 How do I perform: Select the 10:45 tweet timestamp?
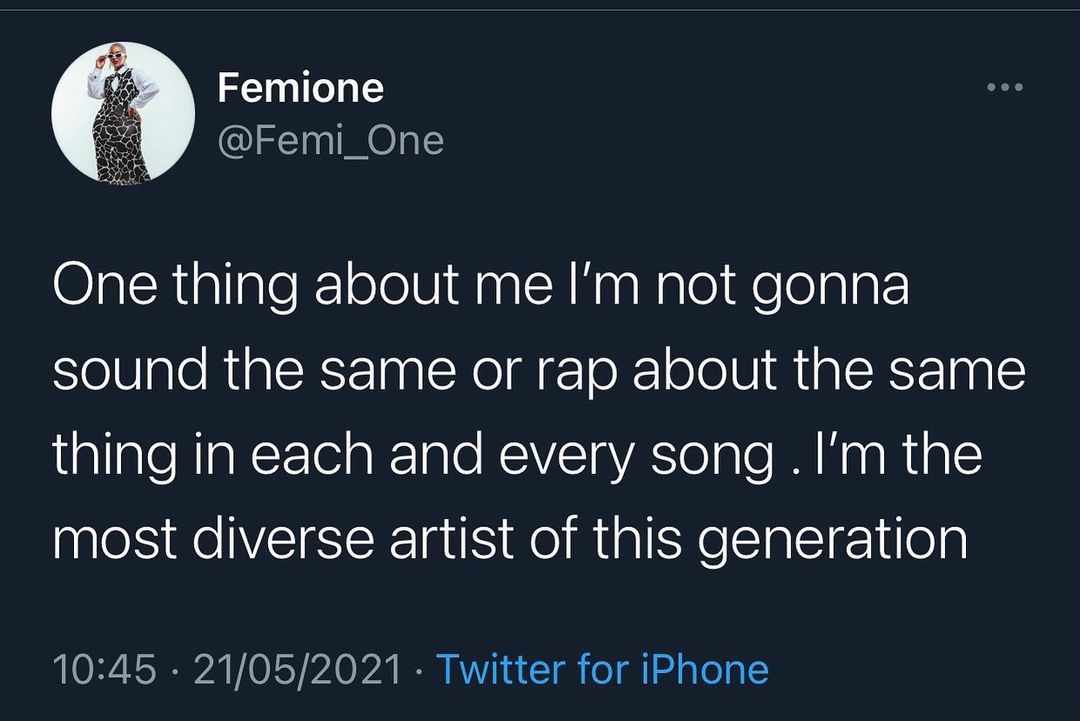(105, 670)
